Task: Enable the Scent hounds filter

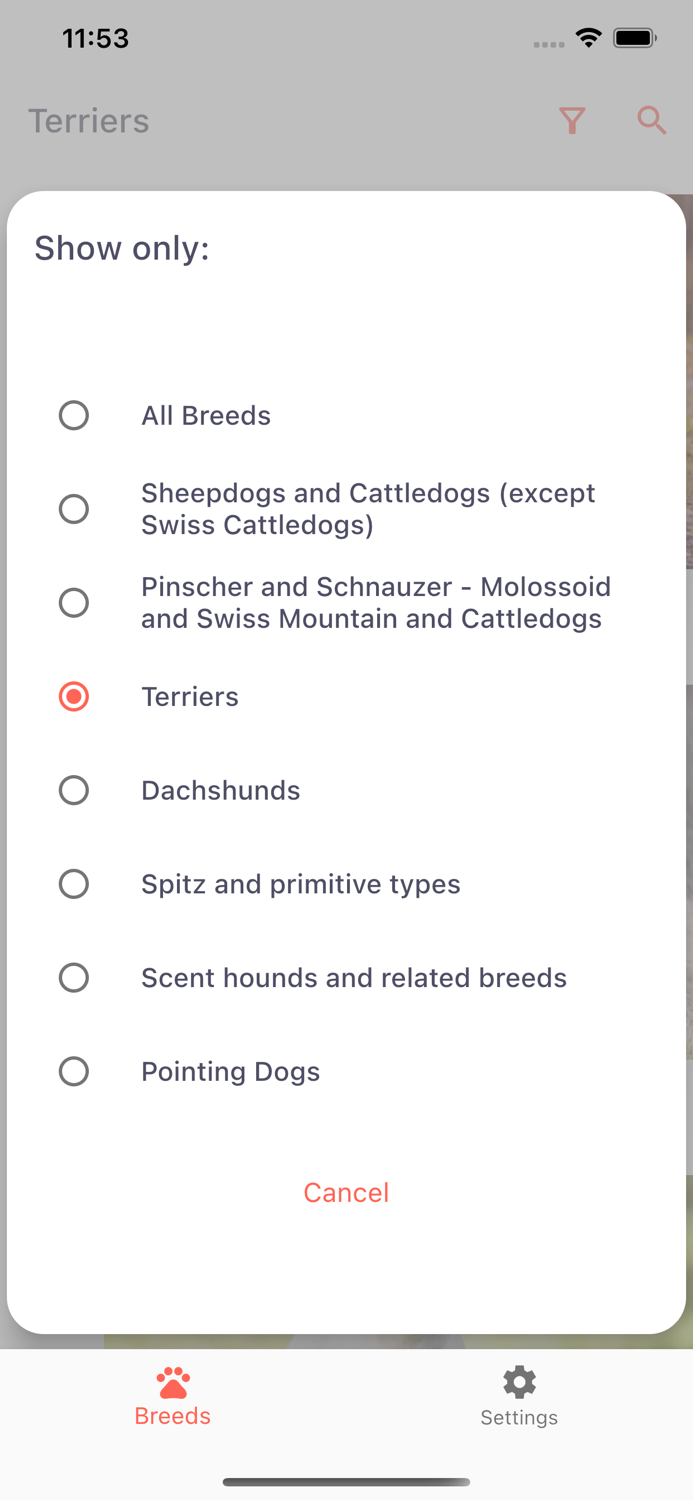Action: [74, 977]
